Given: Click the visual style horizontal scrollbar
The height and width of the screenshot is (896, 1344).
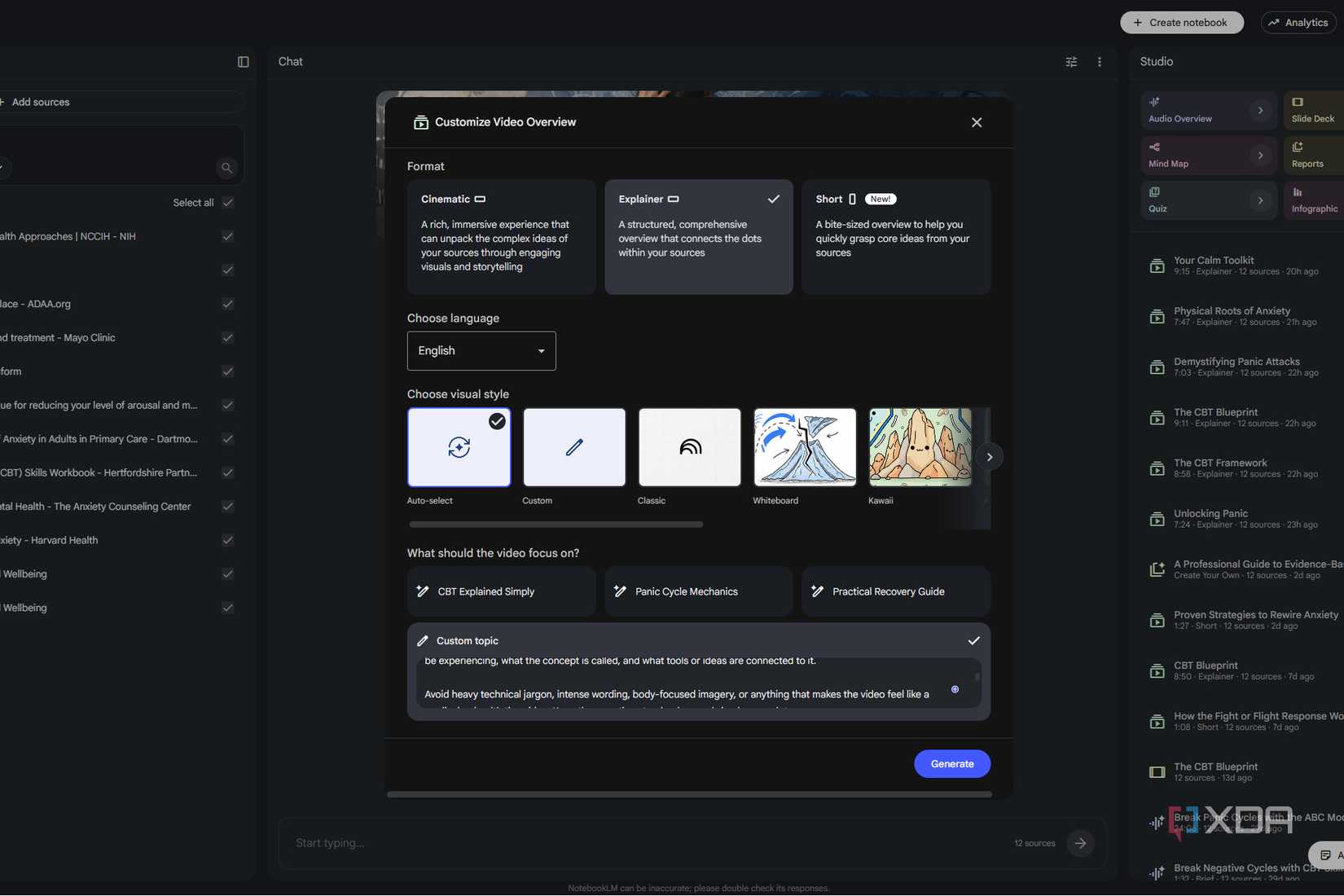Looking at the screenshot, I should click(556, 525).
